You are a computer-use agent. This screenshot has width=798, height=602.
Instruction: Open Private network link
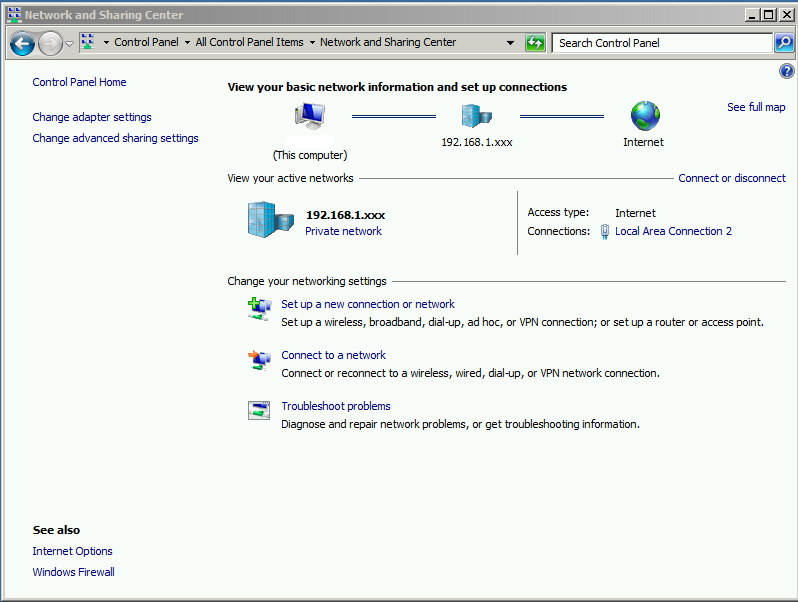point(344,231)
